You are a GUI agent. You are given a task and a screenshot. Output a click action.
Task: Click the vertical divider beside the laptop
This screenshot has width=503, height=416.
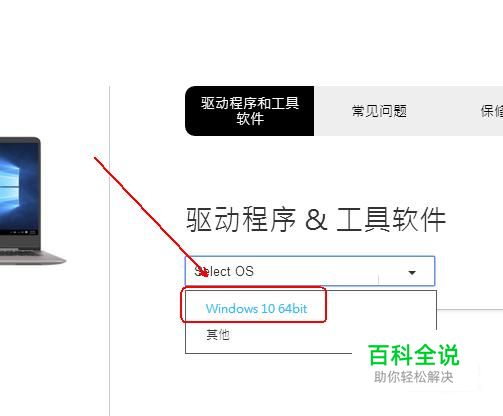click(110, 250)
